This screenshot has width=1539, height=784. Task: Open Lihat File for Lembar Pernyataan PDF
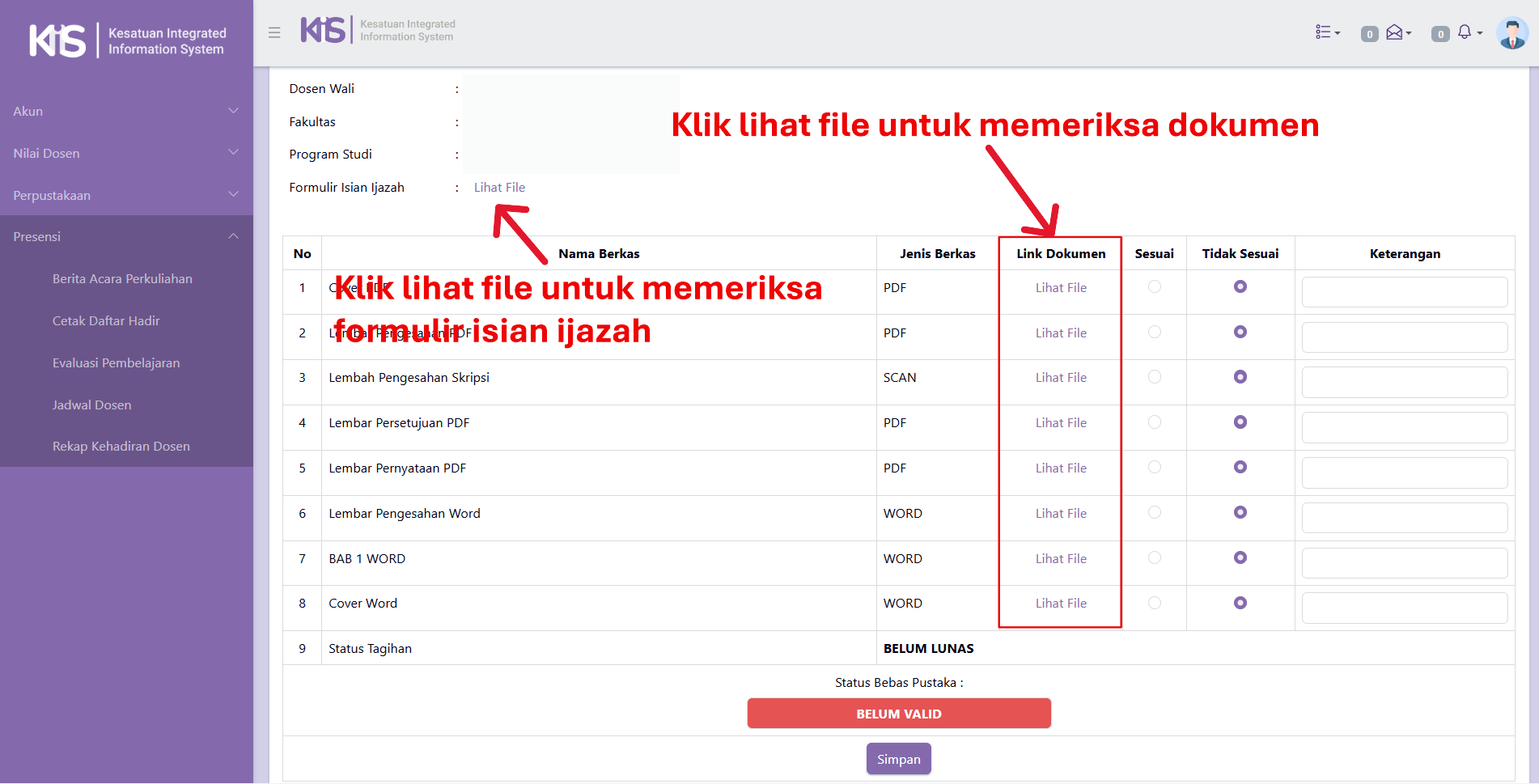(x=1060, y=468)
